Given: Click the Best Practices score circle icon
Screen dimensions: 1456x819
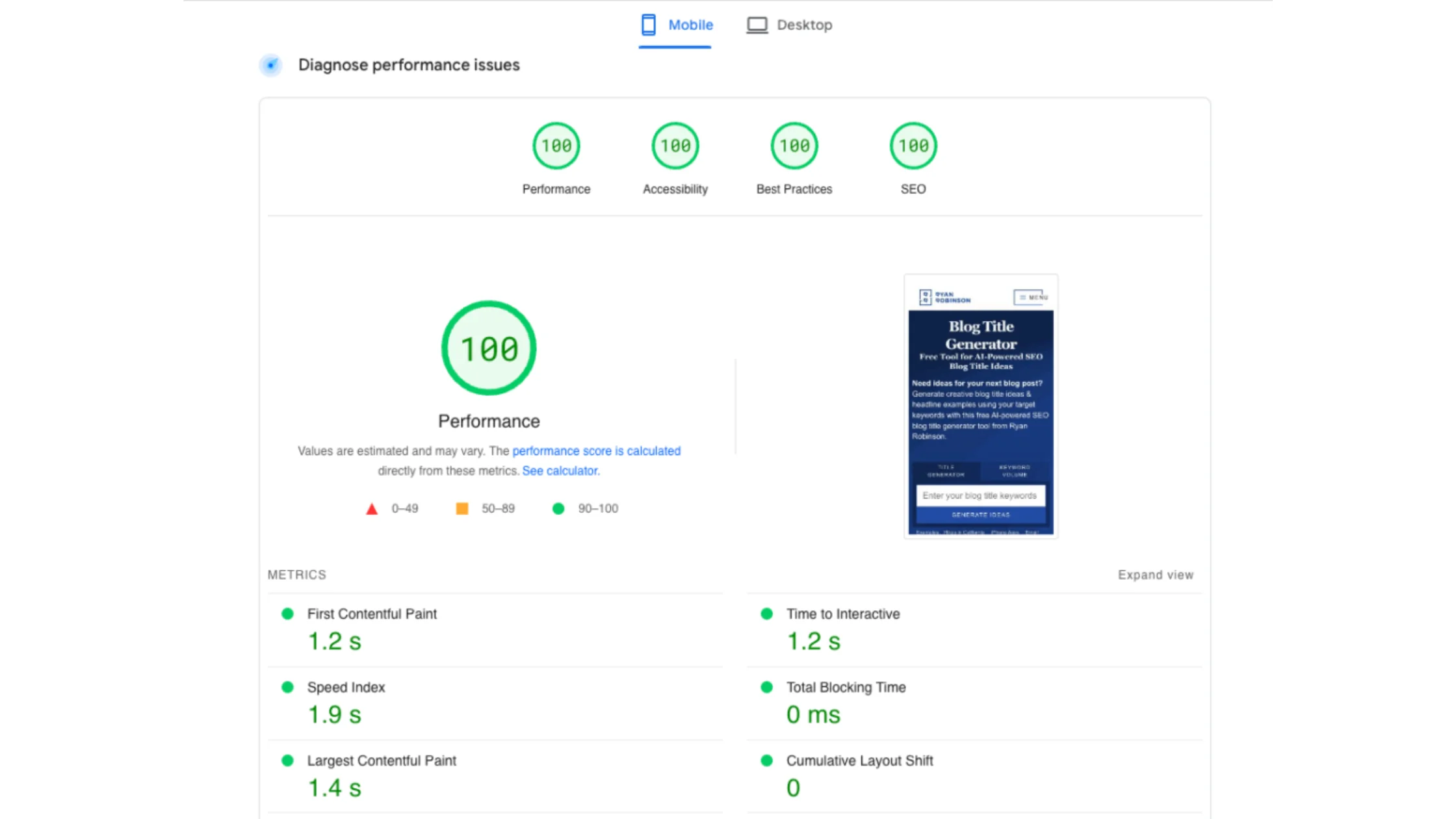Looking at the screenshot, I should [x=794, y=145].
